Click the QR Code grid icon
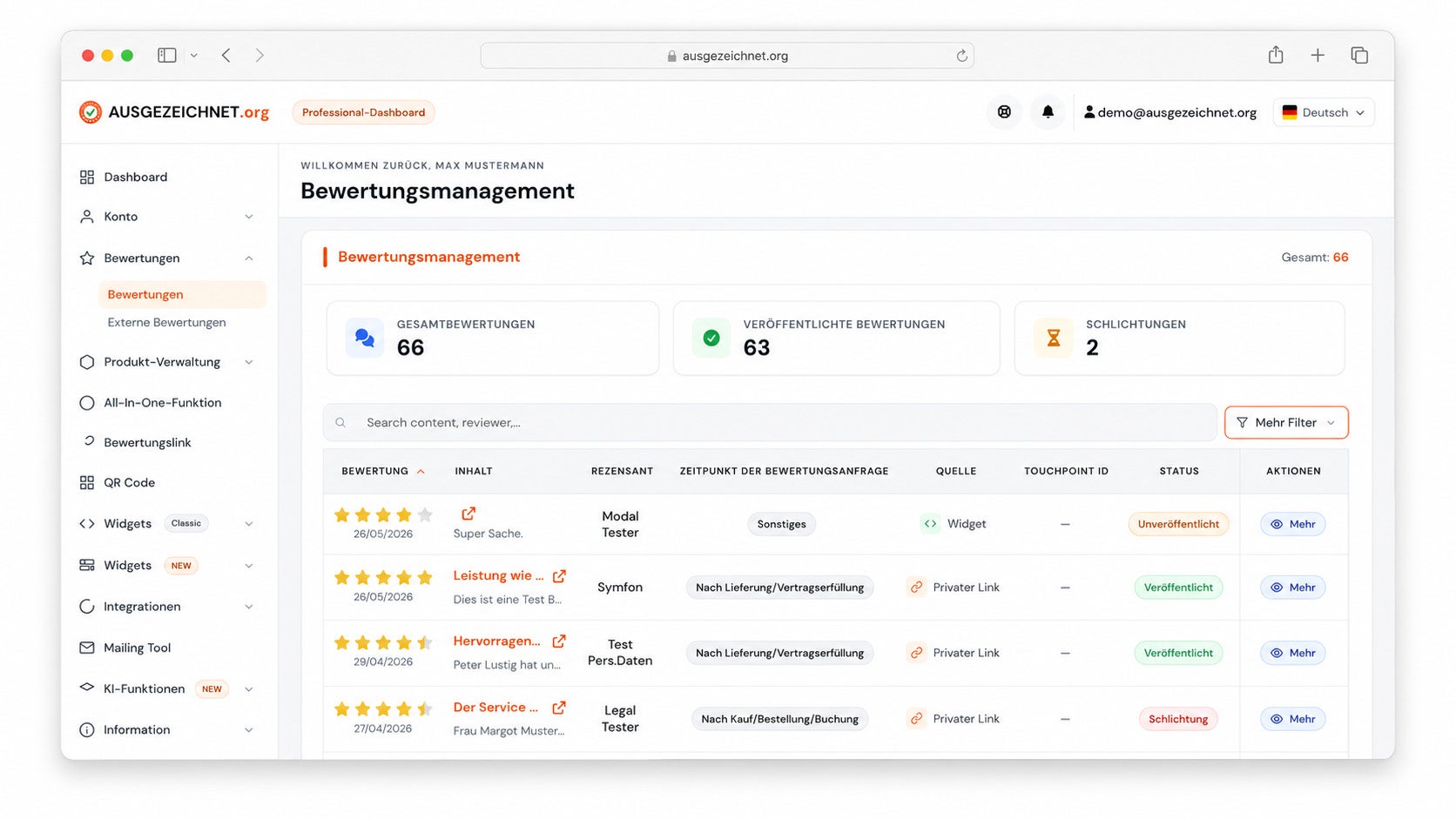The height and width of the screenshot is (819, 1456). [x=87, y=482]
